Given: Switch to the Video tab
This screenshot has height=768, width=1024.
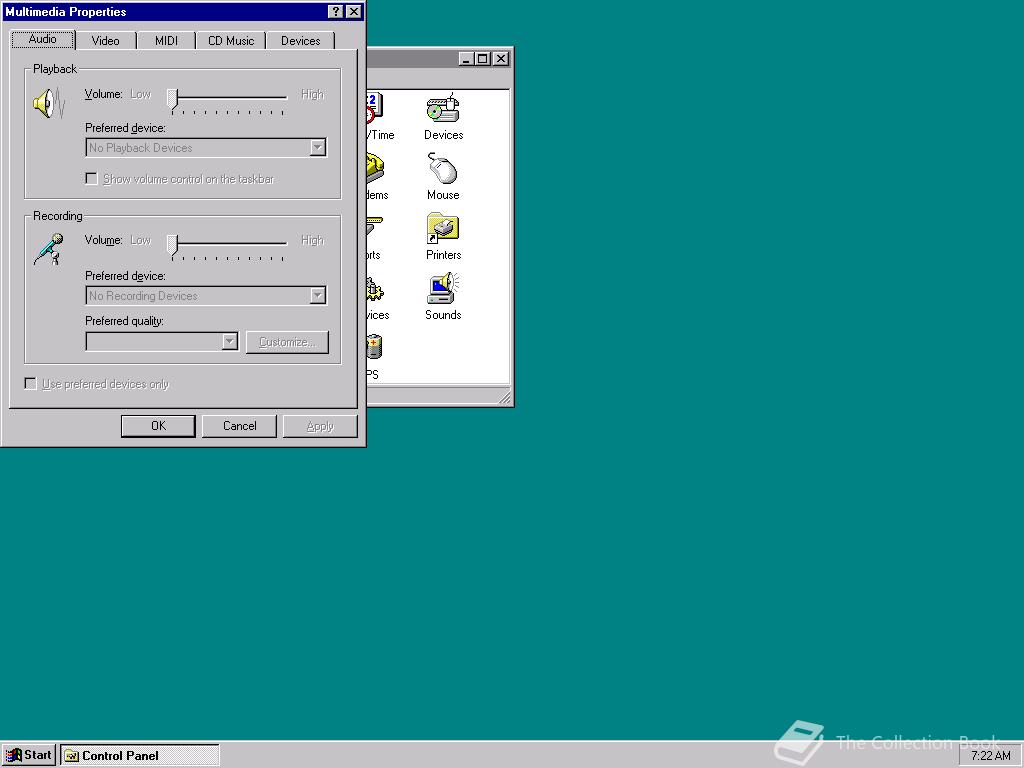Looking at the screenshot, I should [x=105, y=40].
